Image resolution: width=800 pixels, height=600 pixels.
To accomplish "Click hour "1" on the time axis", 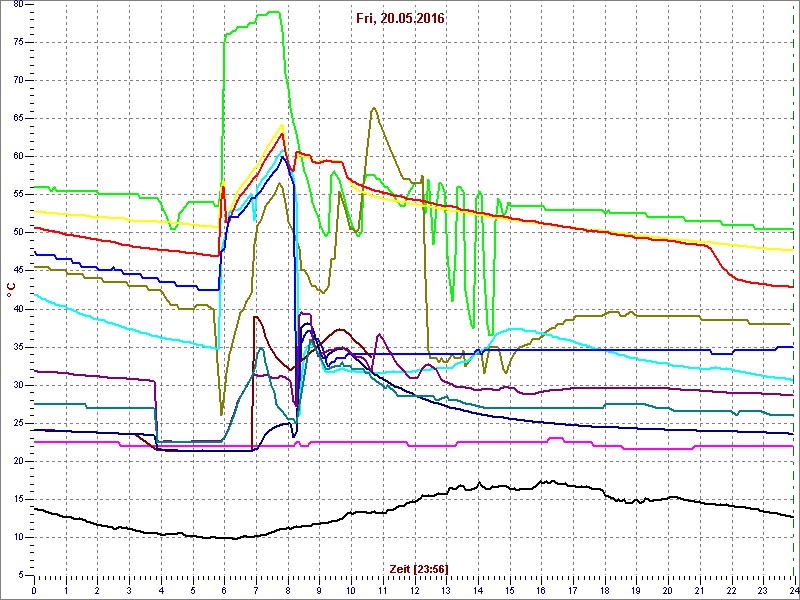I will [66, 590].
